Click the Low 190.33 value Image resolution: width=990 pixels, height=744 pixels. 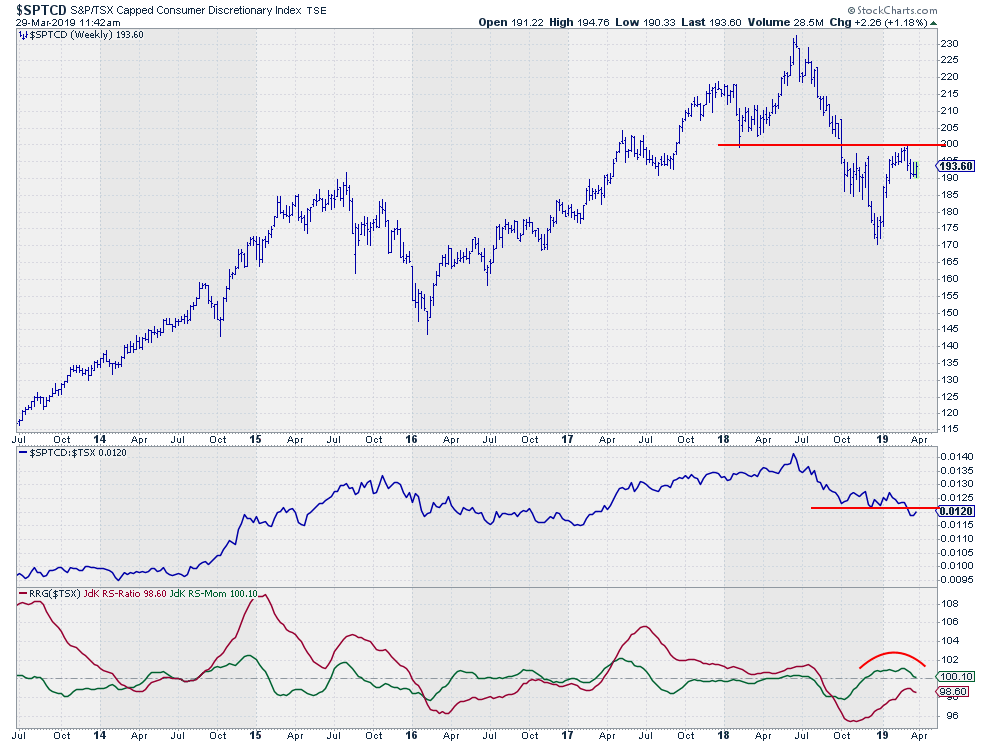(x=645, y=22)
